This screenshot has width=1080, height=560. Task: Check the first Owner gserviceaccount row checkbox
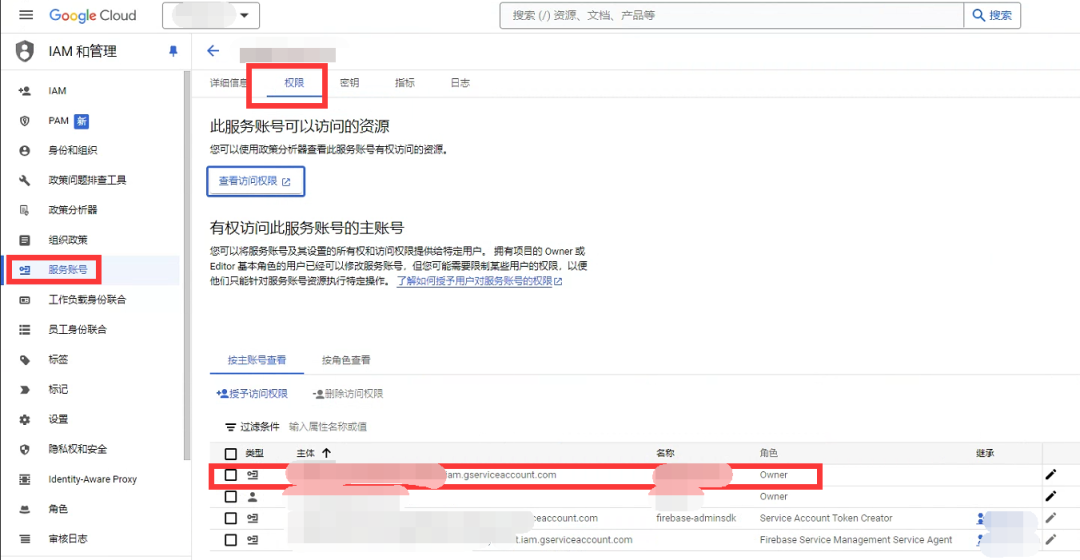pos(231,475)
